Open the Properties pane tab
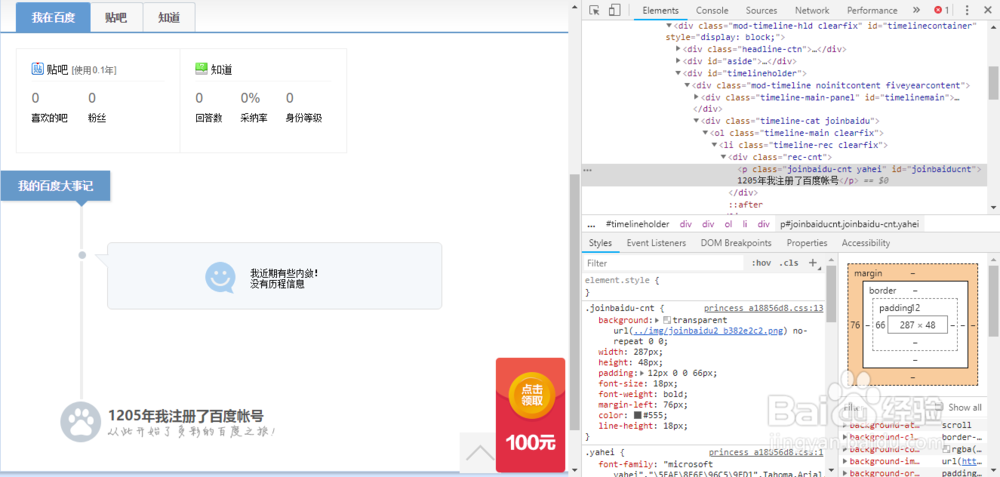Image resolution: width=1000 pixels, height=477 pixels. (x=807, y=243)
